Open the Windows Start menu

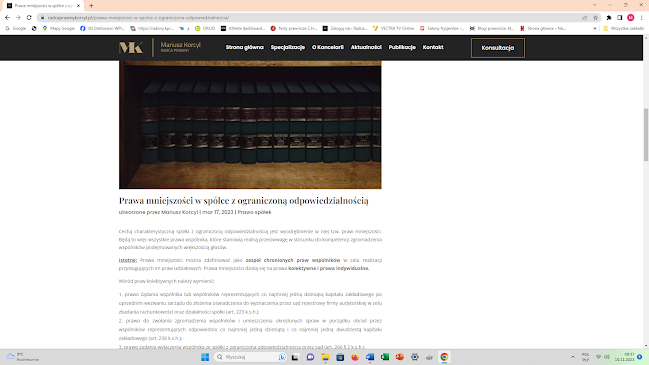coord(205,357)
